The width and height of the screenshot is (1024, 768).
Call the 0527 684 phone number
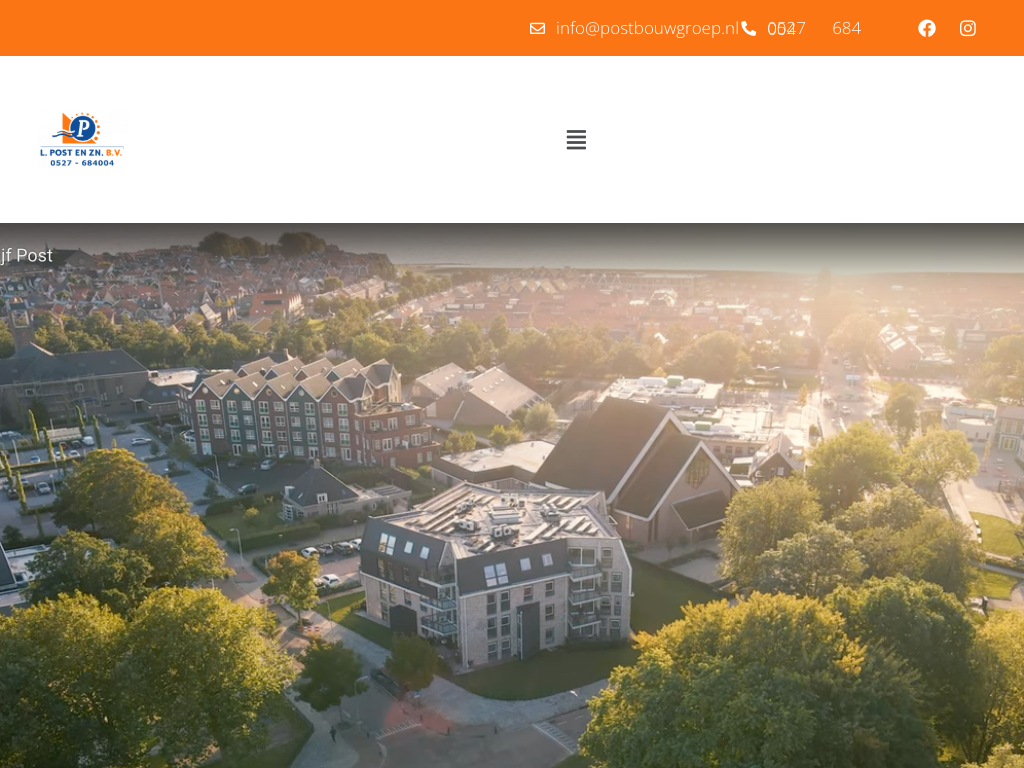coord(814,28)
